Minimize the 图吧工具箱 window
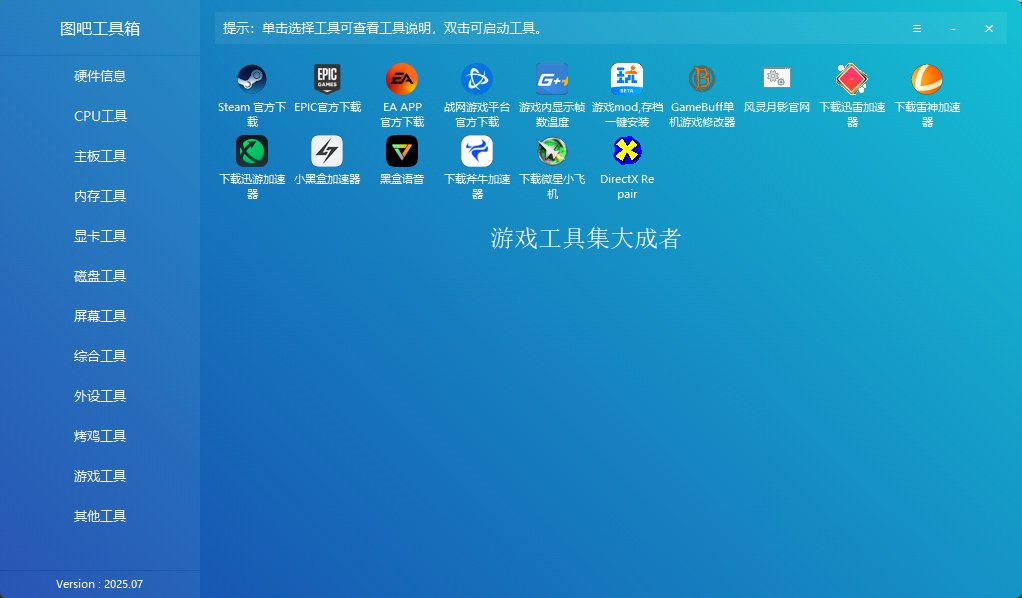Screen dimensions: 1022x598 click(953, 29)
